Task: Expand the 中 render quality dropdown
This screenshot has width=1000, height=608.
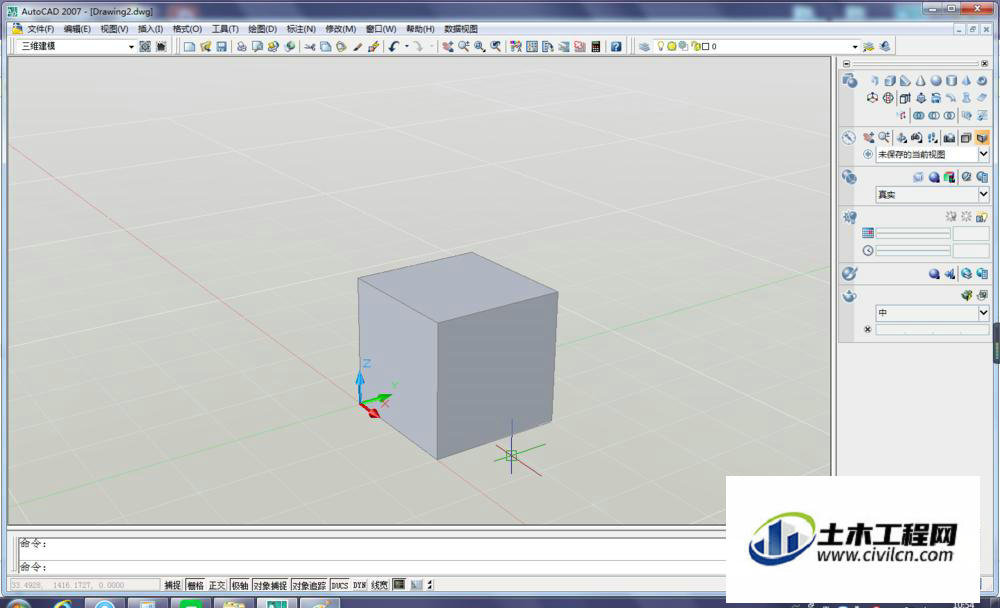Action: click(983, 313)
